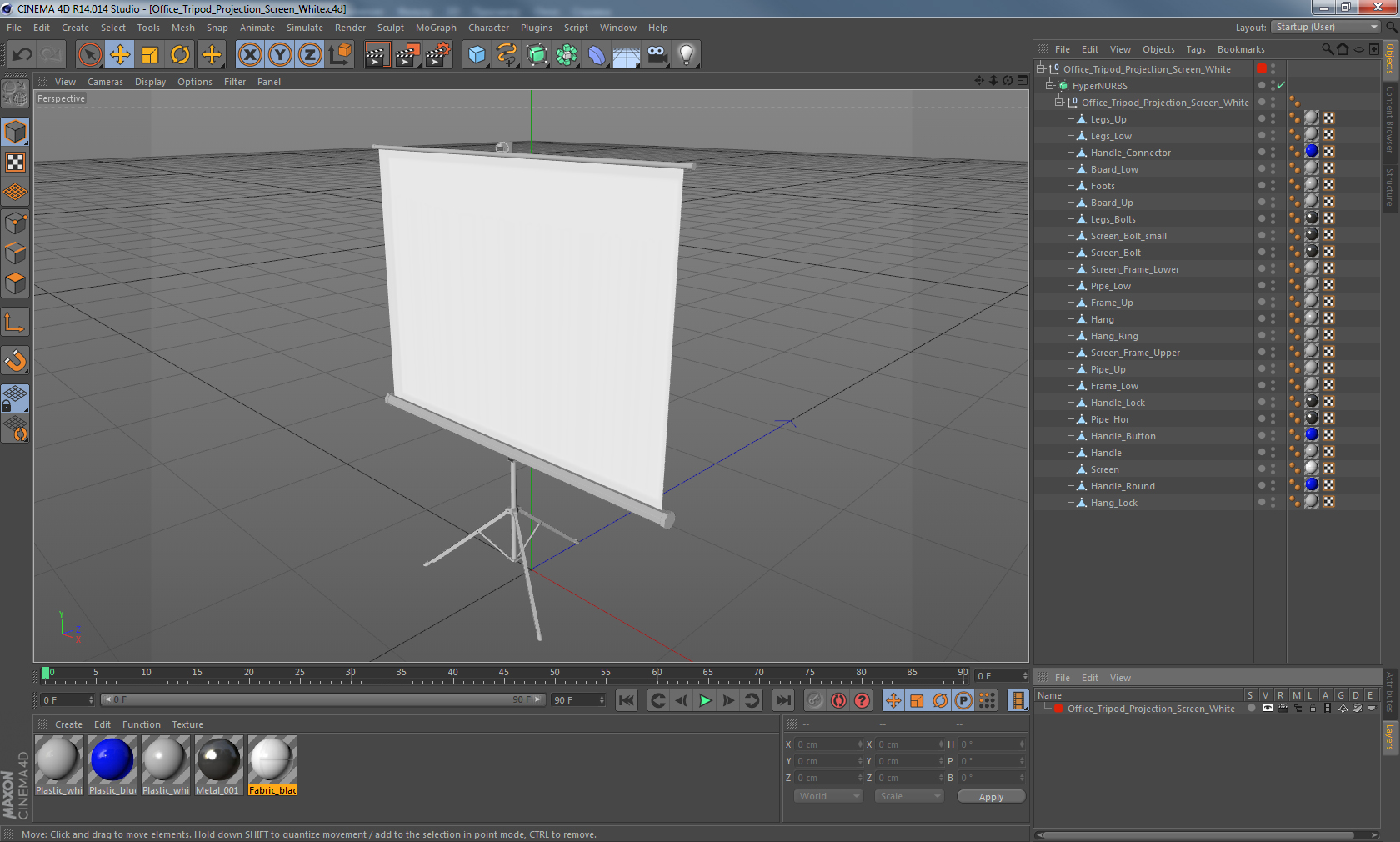Click the Undo arrow icon
Screen dimensions: 1400x842
coord(22,55)
